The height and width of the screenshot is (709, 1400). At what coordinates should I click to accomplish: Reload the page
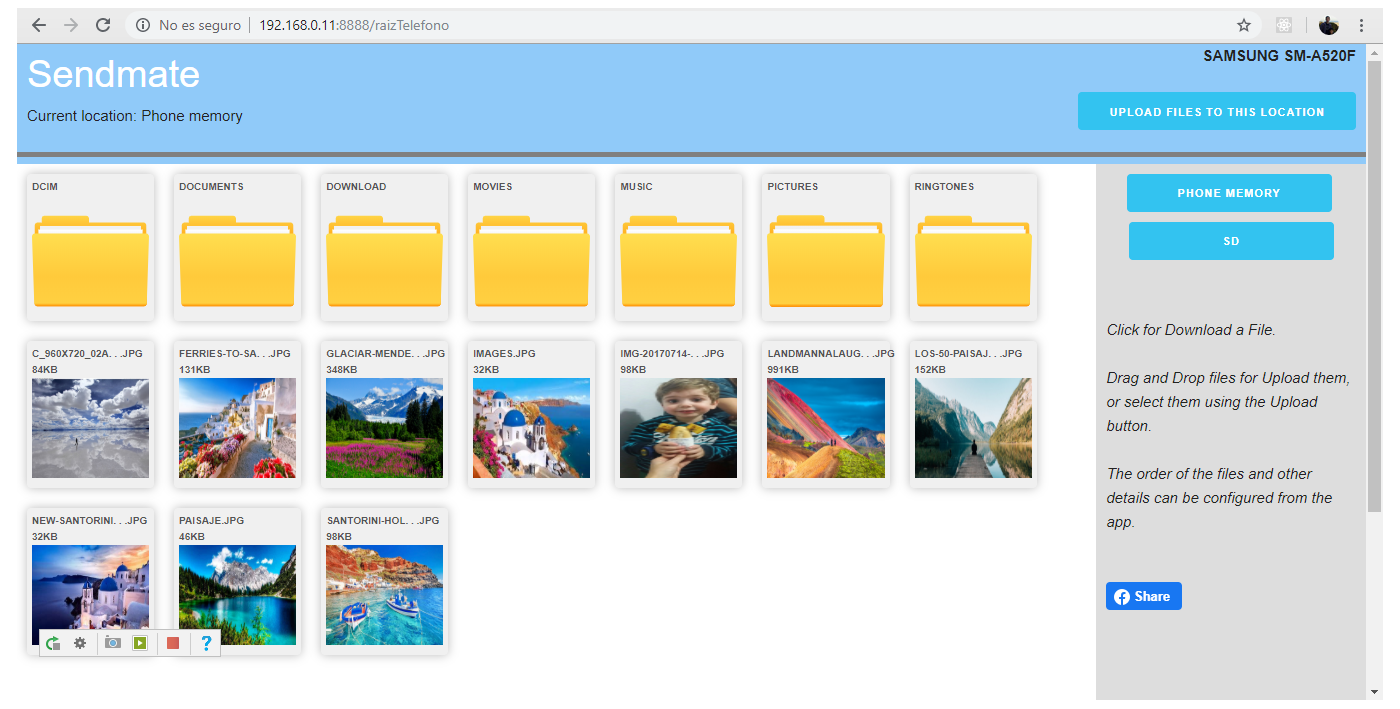(x=103, y=25)
